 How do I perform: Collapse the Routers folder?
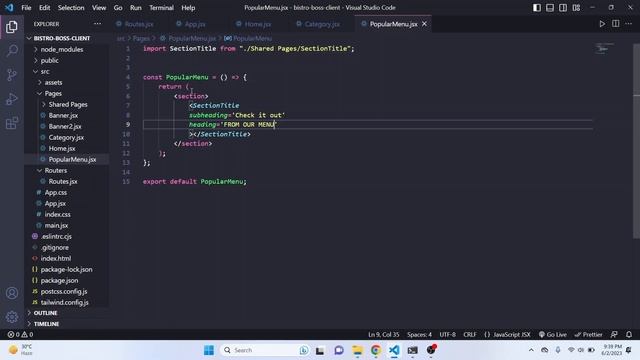click(56, 170)
